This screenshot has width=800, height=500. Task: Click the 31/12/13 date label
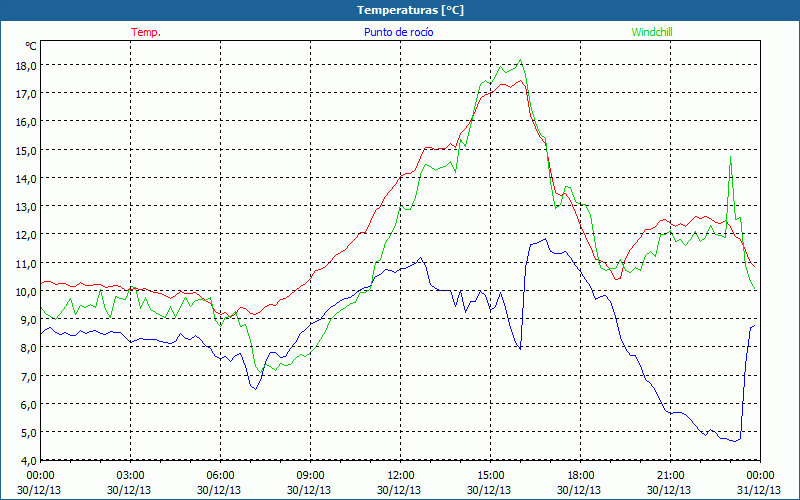point(759,490)
